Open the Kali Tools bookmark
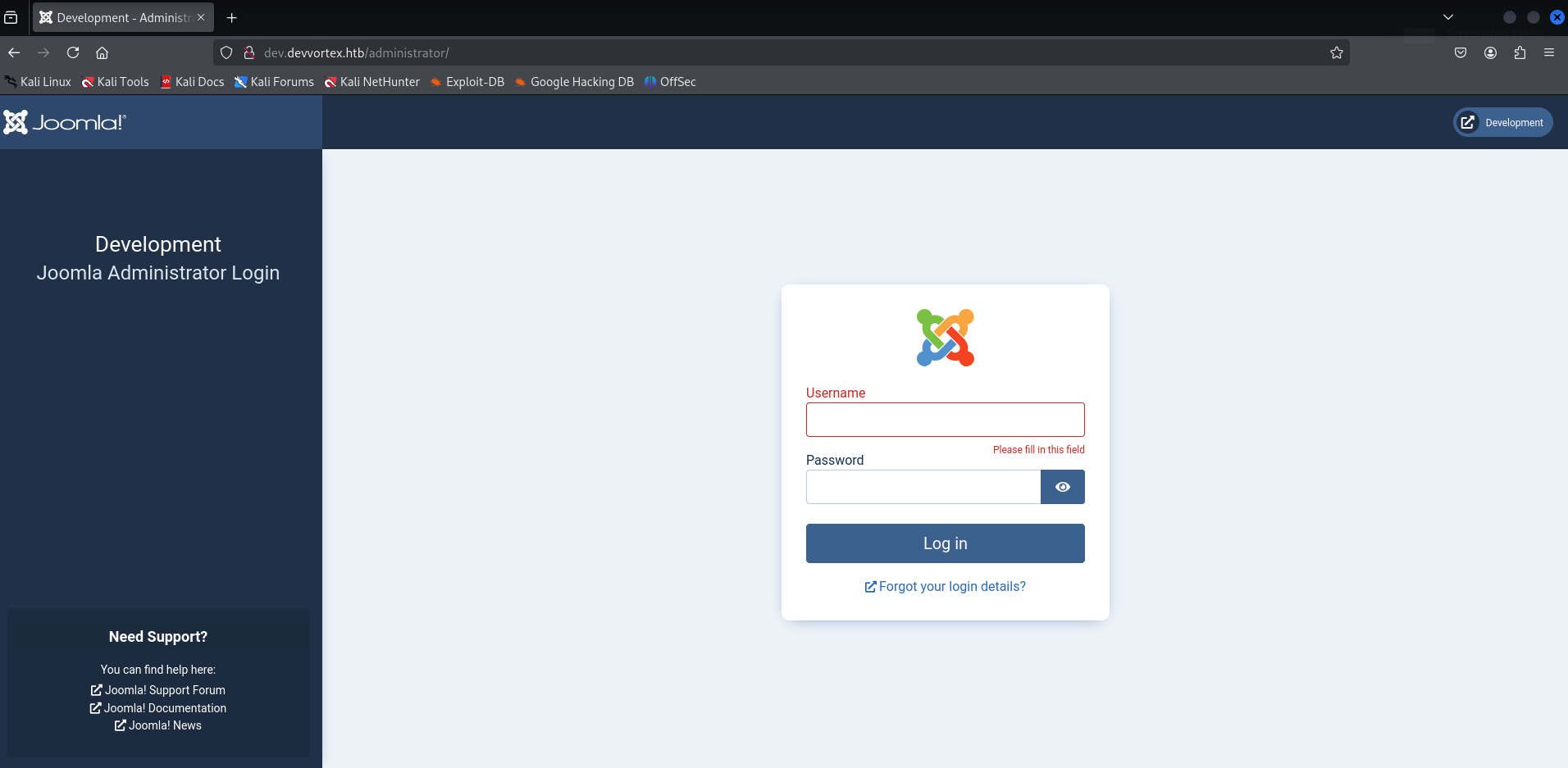The image size is (1568, 768). point(116,82)
